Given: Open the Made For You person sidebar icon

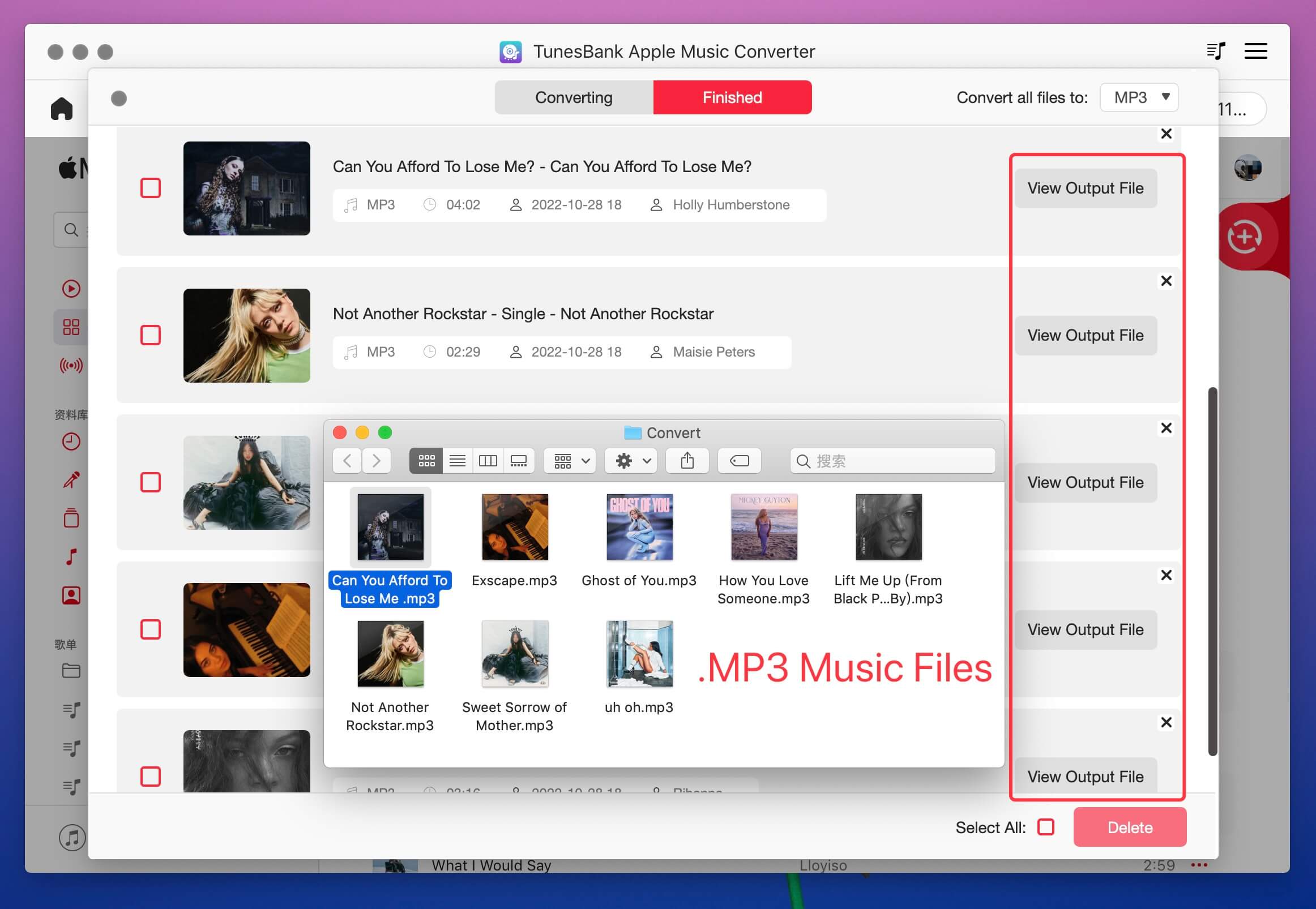Looking at the screenshot, I should [71, 595].
